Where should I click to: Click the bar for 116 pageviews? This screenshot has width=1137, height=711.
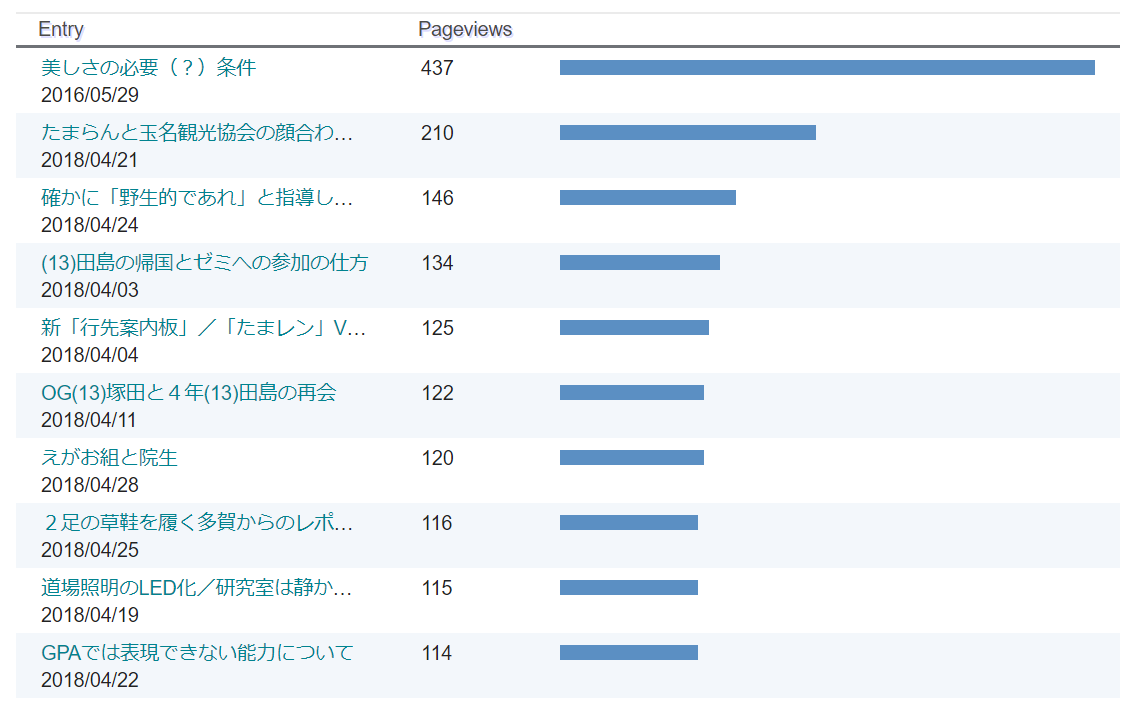pyautogui.click(x=629, y=523)
